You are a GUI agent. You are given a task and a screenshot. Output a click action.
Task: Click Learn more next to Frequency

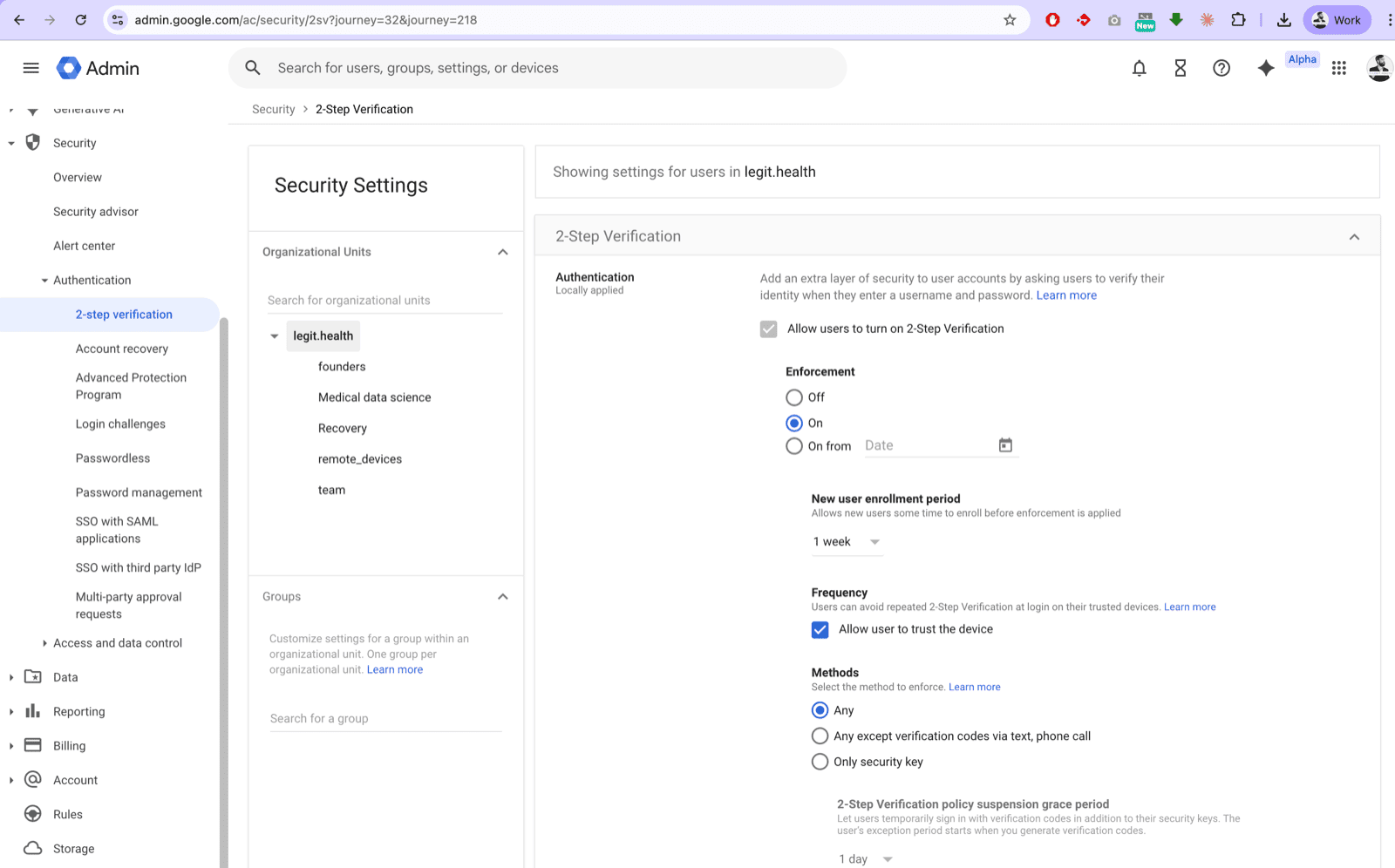coord(1189,607)
